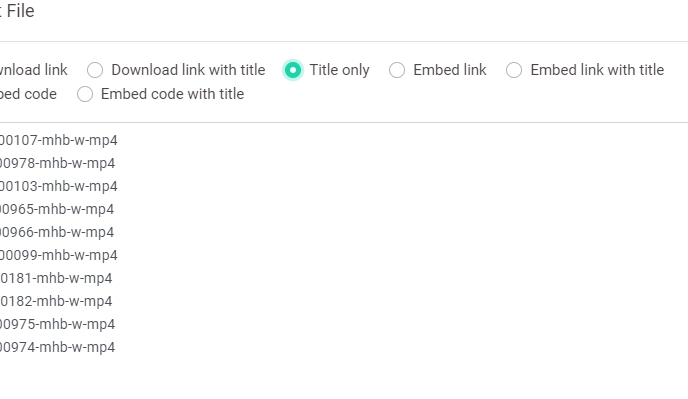Click the 00107-mhb-w-mp4 title line
Viewport: 688px width, 399px height.
(x=59, y=140)
